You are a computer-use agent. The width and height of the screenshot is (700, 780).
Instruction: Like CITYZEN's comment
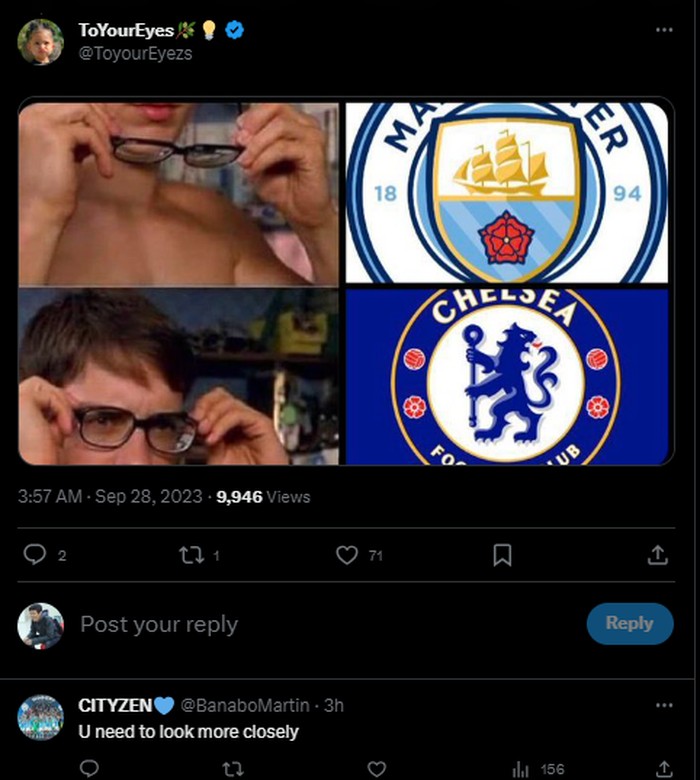(376, 768)
